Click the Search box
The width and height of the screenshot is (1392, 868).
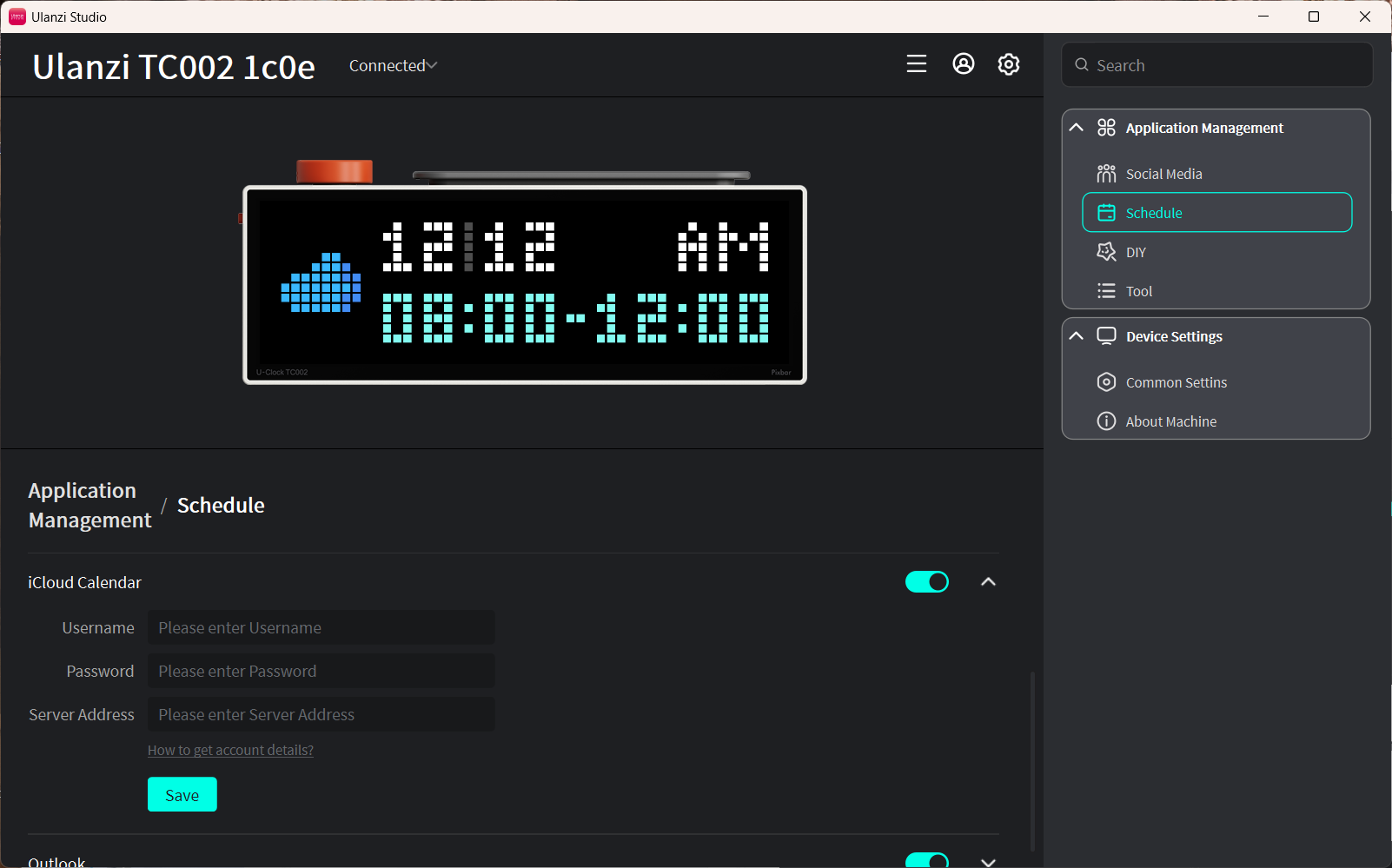pyautogui.click(x=1216, y=65)
